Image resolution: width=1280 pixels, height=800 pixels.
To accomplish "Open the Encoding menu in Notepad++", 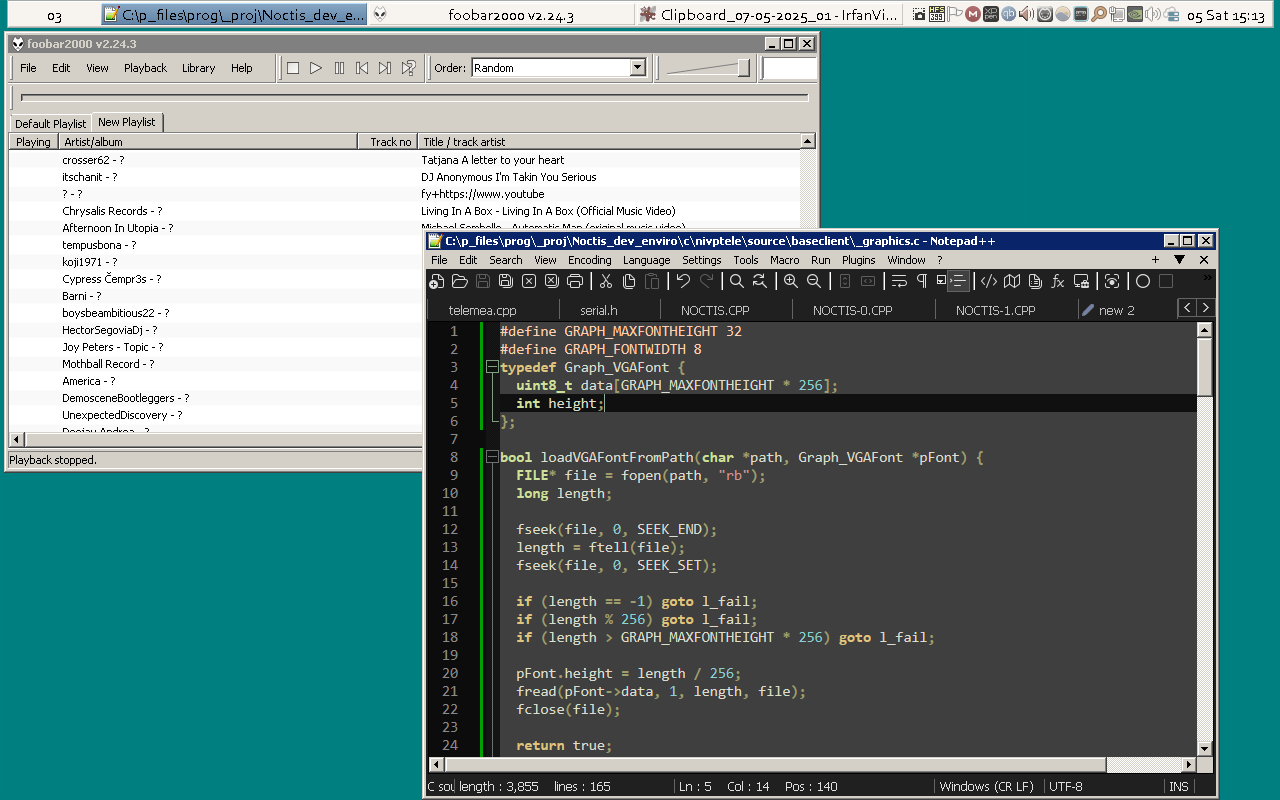I will [590, 260].
